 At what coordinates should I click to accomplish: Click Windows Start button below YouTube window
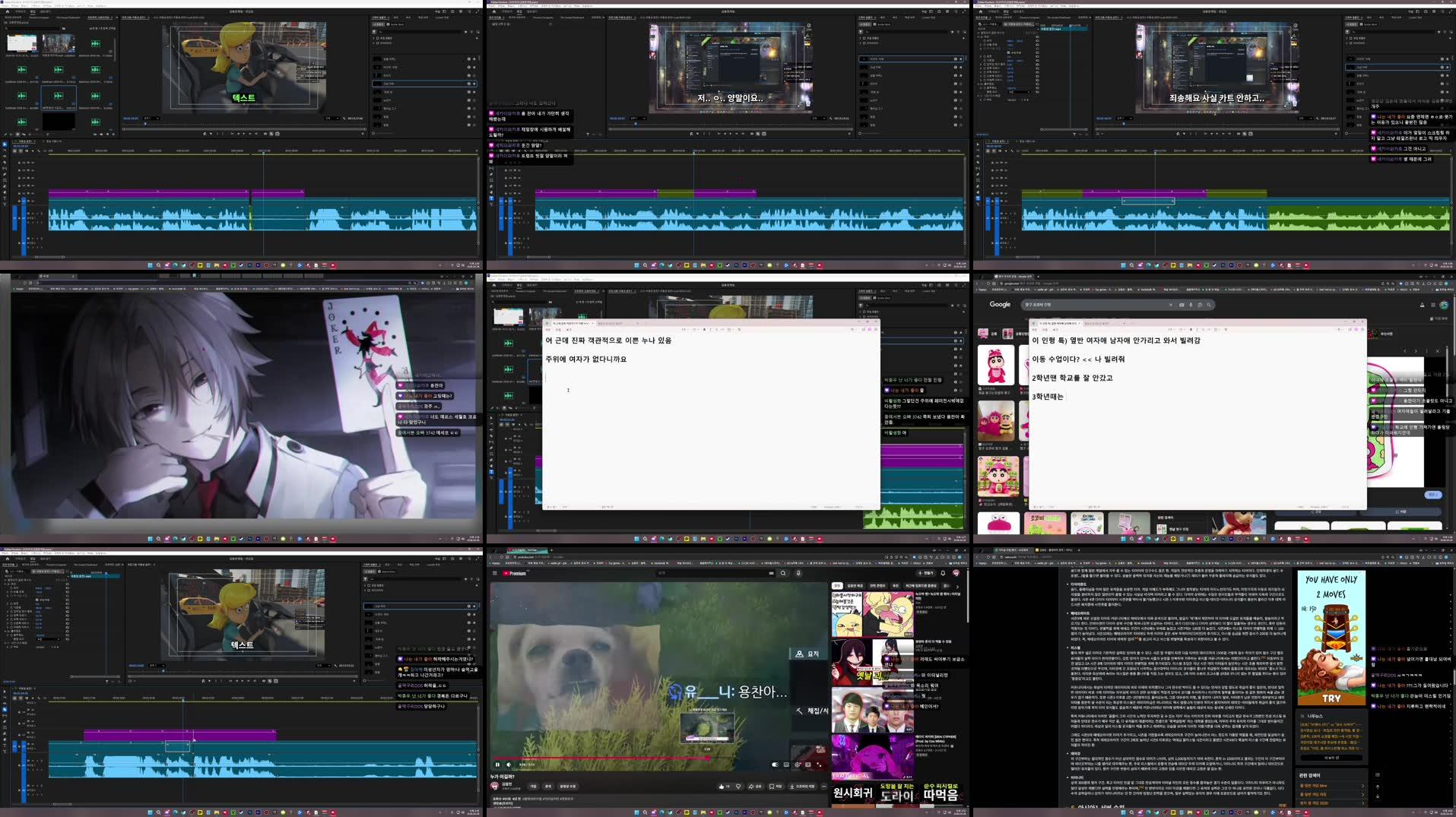click(636, 812)
